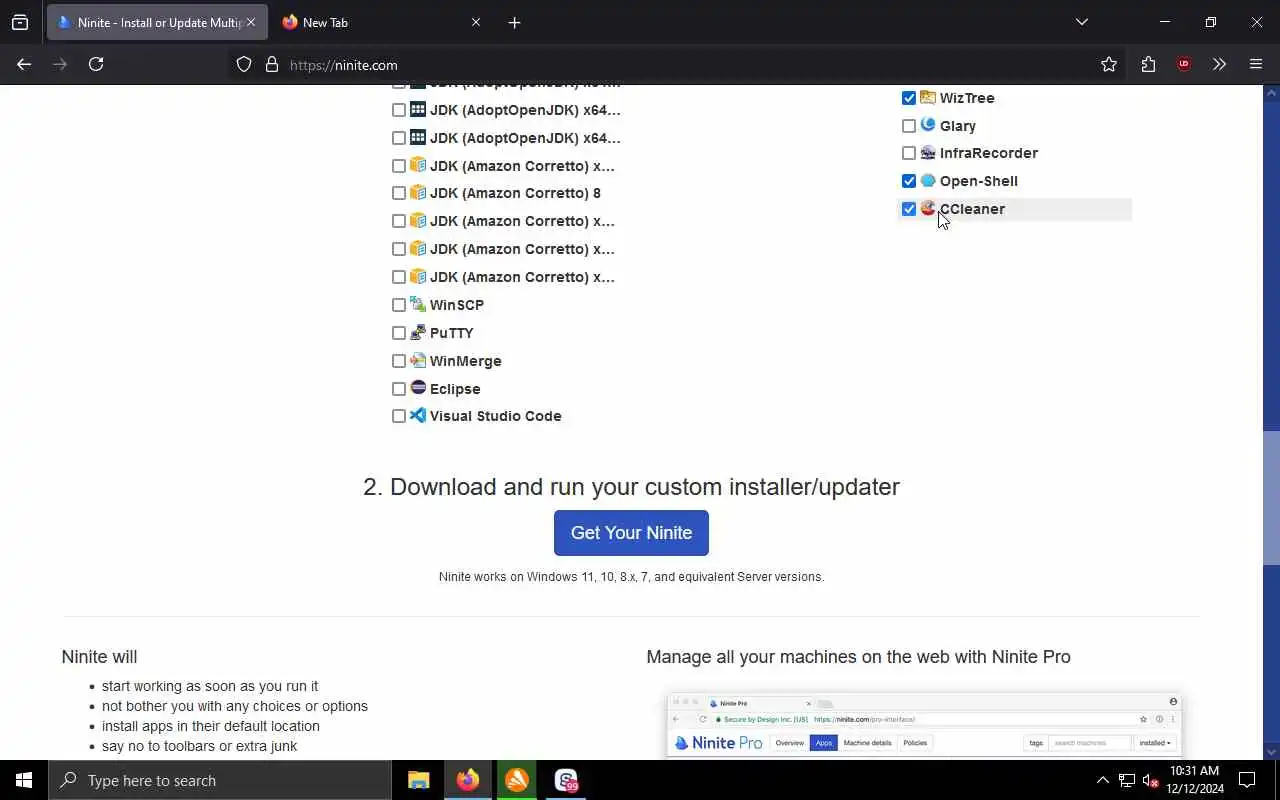Click the scrollbar up arrow
1280x800 pixels.
pos(1272,92)
